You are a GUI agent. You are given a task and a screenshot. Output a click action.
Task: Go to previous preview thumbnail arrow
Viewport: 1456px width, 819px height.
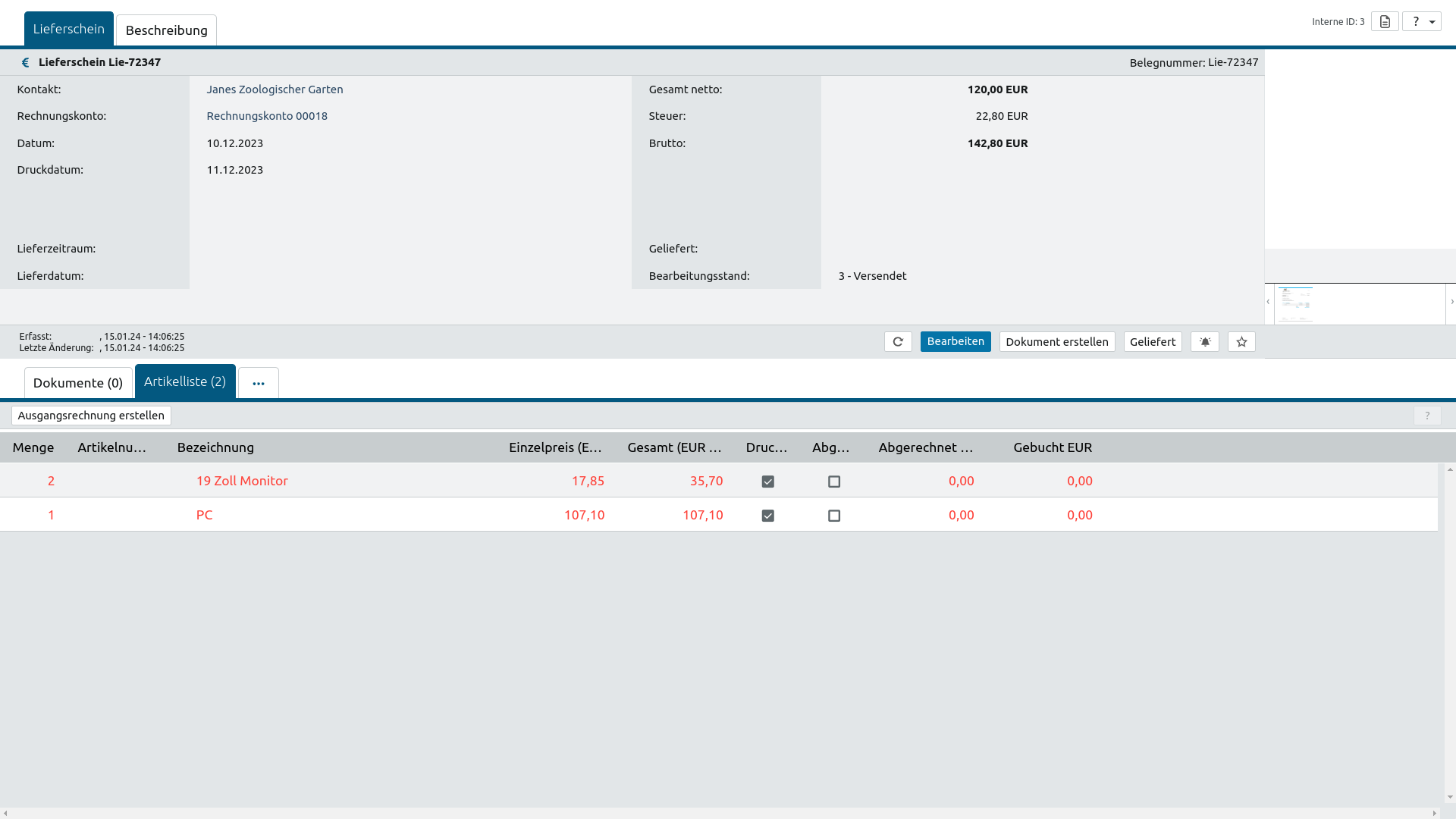1268,302
